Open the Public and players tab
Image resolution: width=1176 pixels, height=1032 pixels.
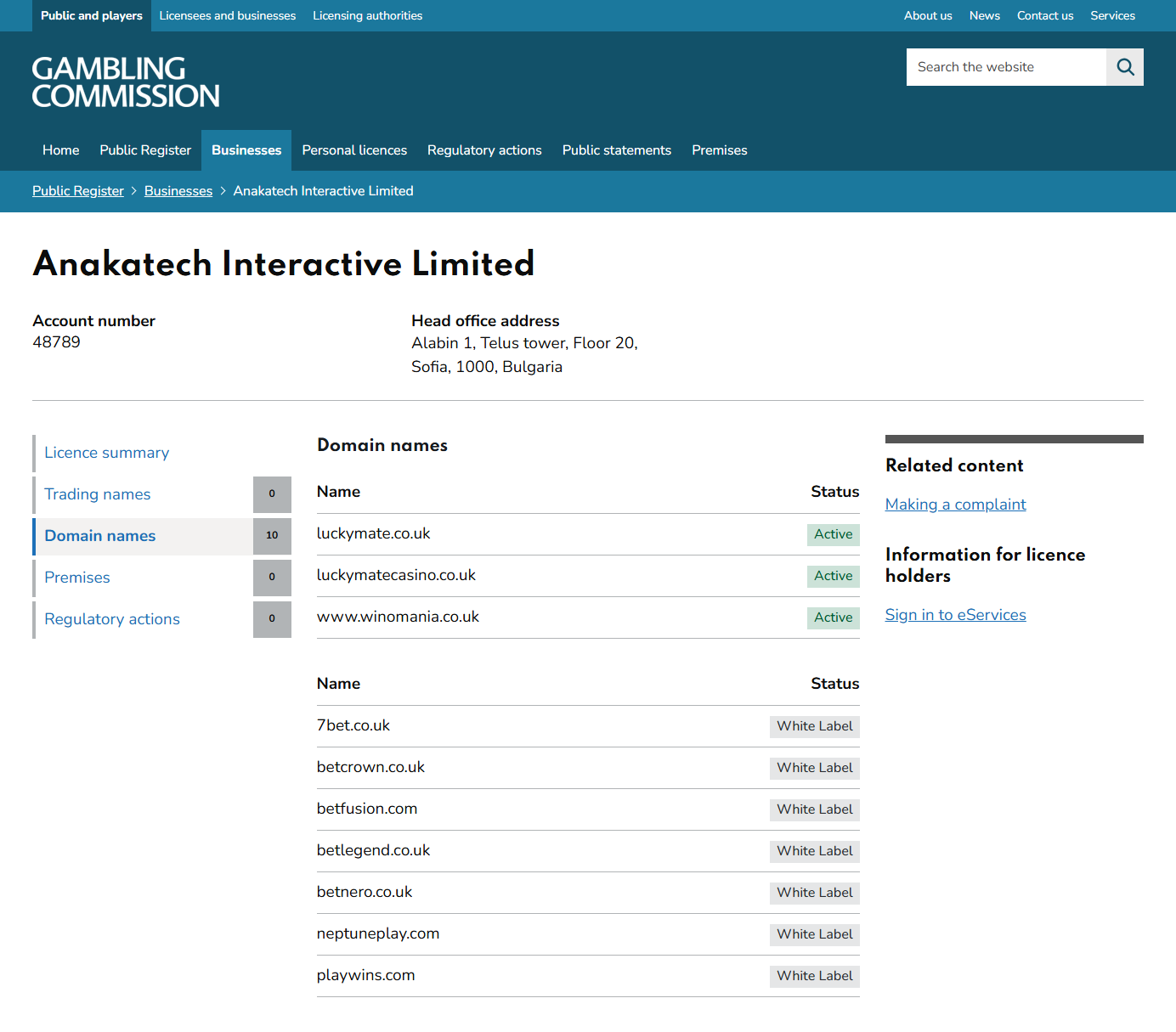tap(92, 15)
